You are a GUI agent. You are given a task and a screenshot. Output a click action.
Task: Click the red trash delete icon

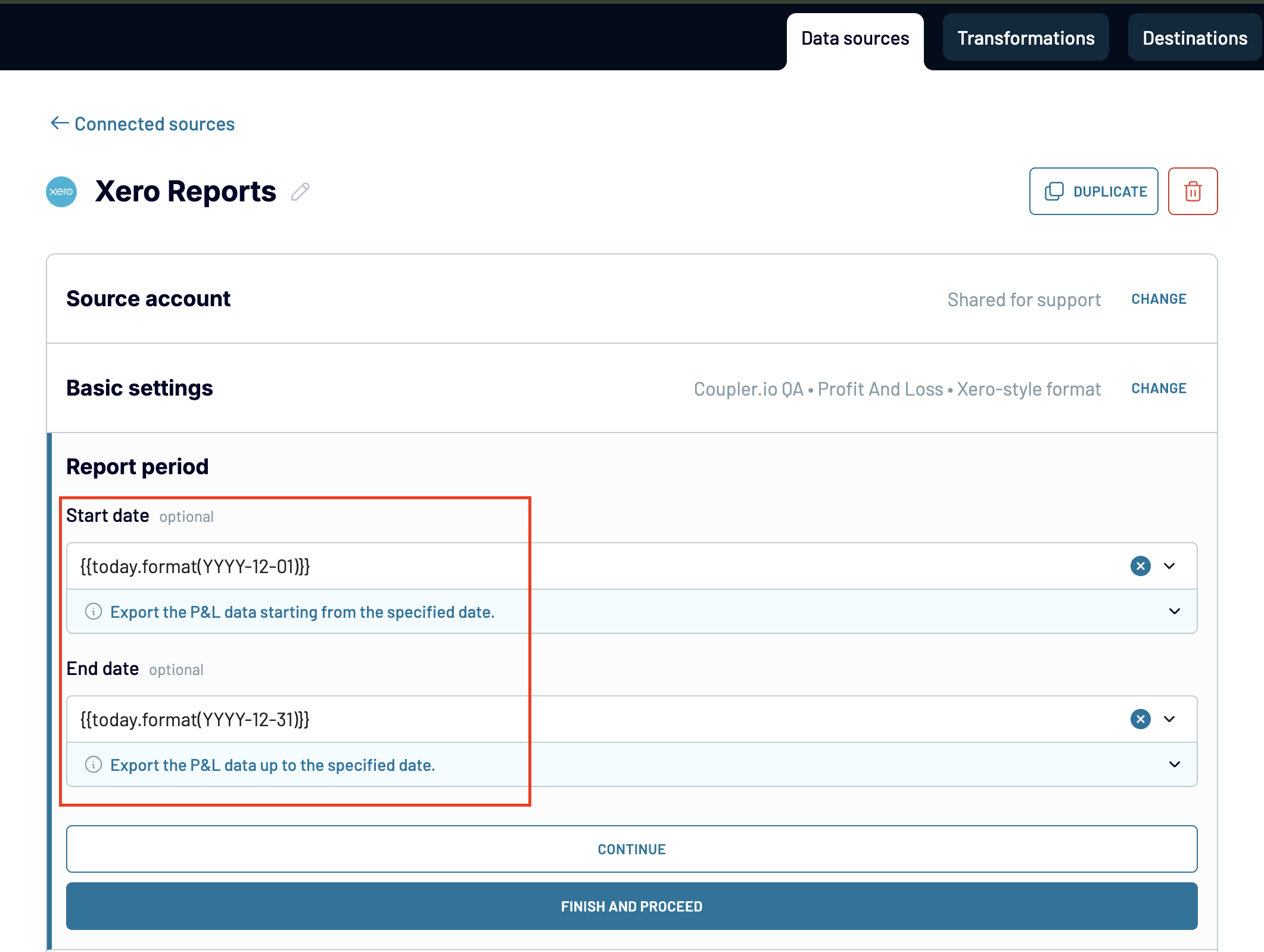coord(1193,191)
